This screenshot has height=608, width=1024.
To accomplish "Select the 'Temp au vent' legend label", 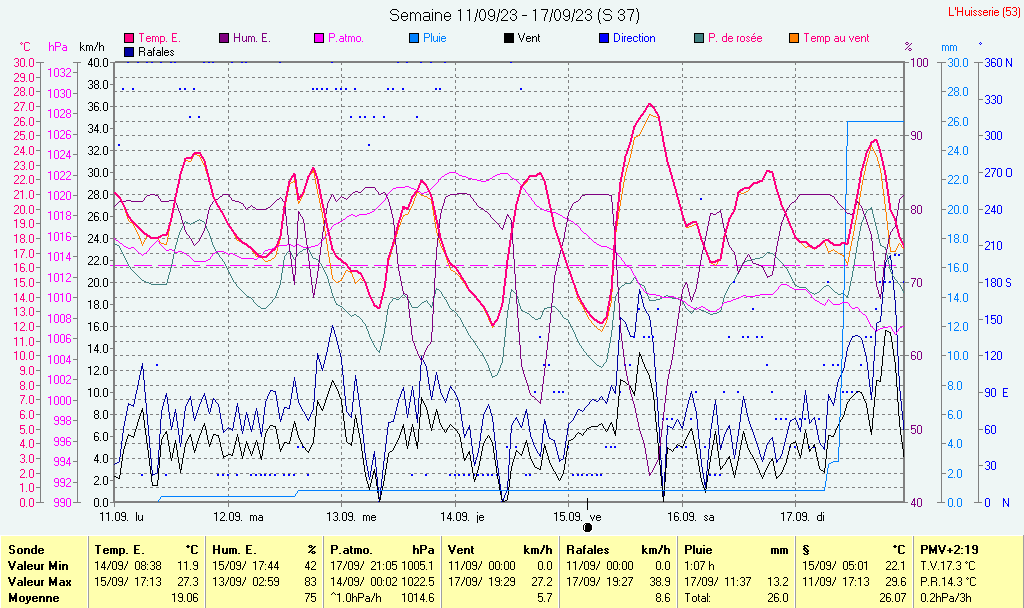I will tap(836, 39).
